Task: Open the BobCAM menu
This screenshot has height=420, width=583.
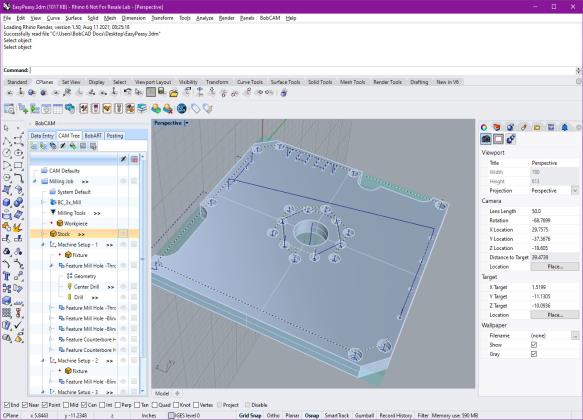Action: coord(270,18)
